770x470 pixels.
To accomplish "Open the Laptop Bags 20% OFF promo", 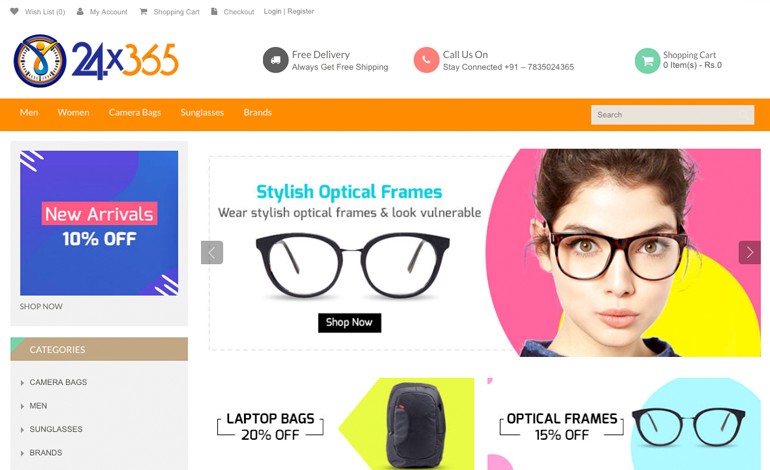I will pyautogui.click(x=342, y=424).
